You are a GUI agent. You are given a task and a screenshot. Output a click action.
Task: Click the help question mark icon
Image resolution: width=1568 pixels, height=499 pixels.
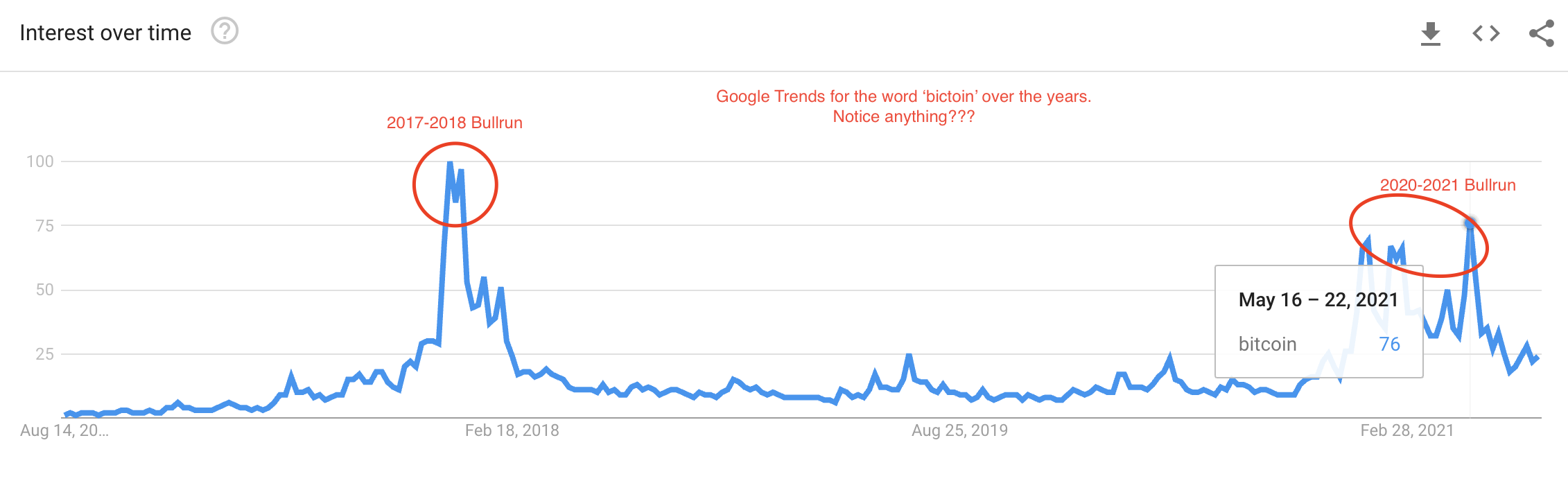pyautogui.click(x=225, y=32)
